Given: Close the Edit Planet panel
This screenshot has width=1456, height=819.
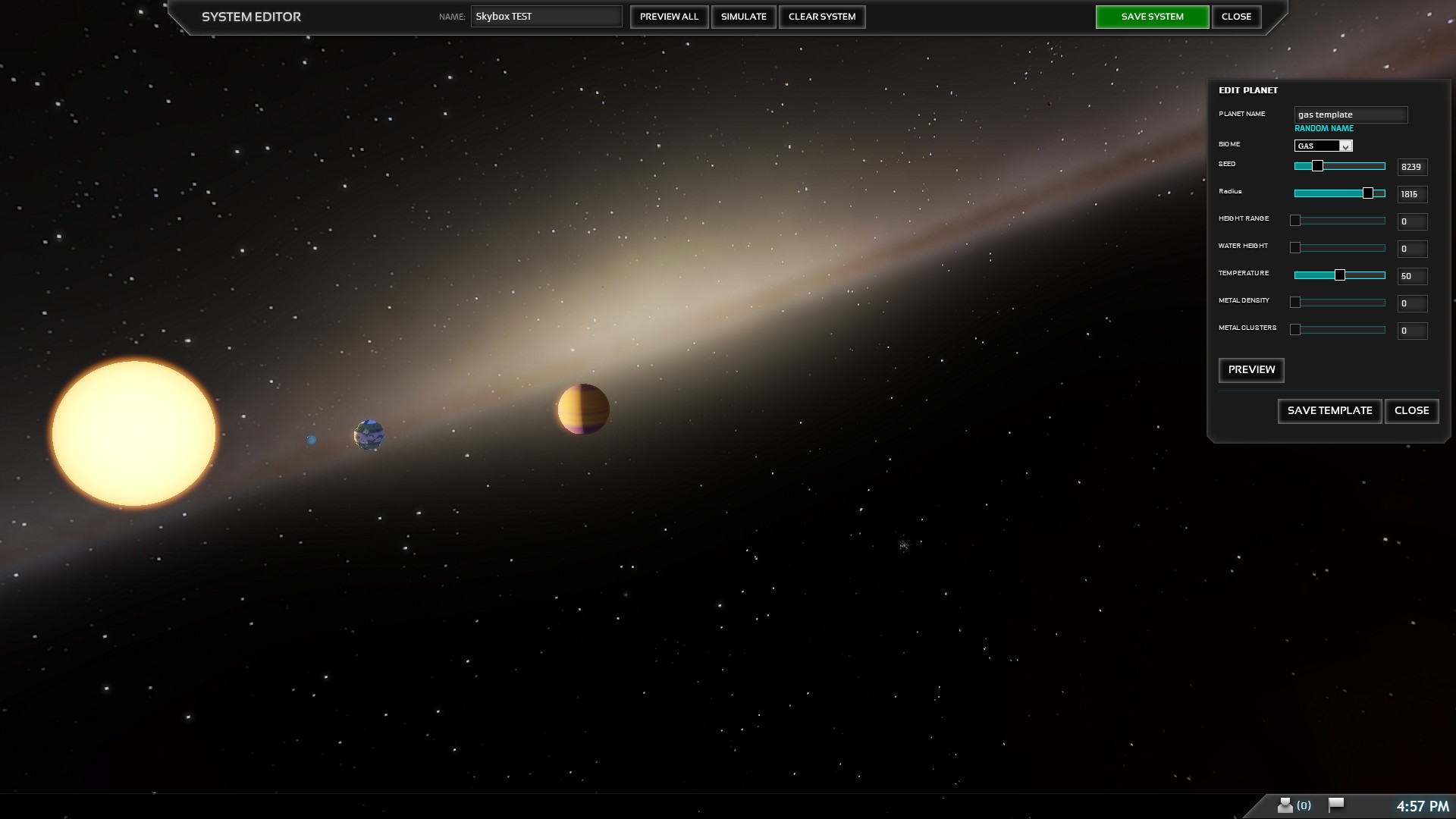Looking at the screenshot, I should [1411, 411].
